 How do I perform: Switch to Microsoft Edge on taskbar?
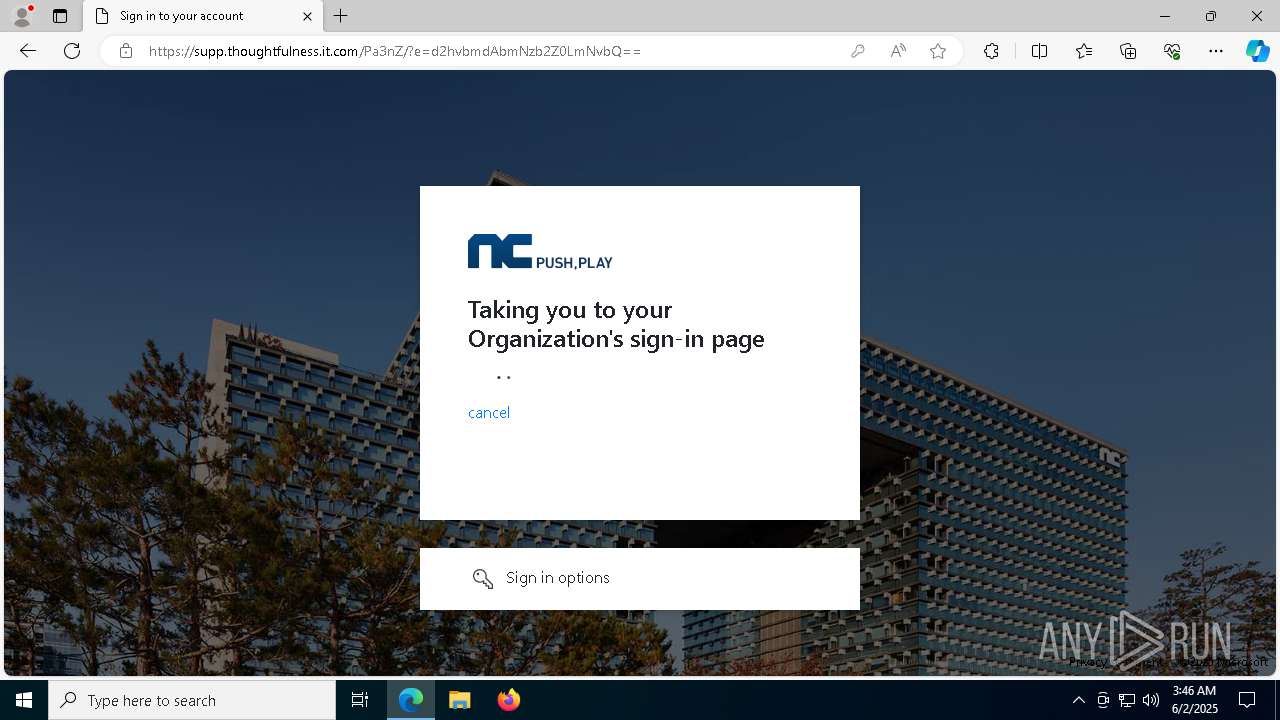pyautogui.click(x=411, y=700)
